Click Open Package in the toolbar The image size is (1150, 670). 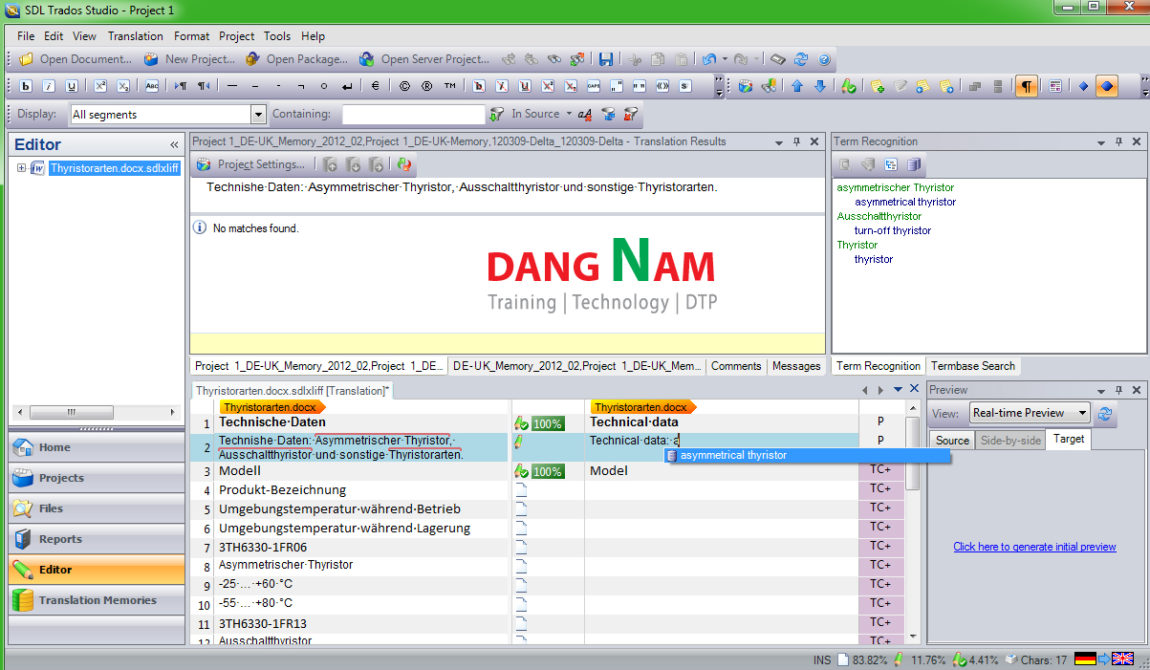tap(296, 59)
